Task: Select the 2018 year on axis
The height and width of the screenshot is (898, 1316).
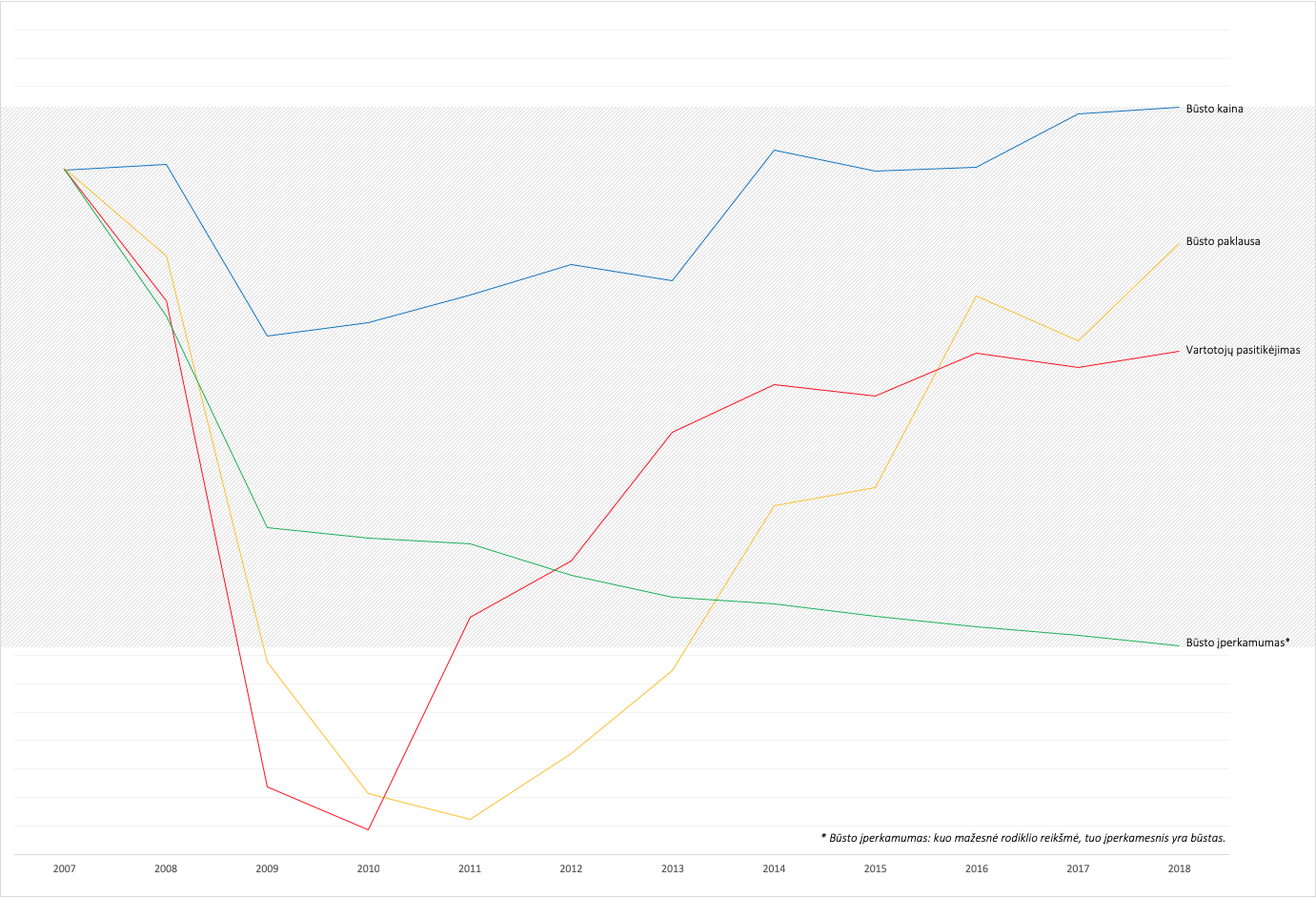Action: (1179, 868)
